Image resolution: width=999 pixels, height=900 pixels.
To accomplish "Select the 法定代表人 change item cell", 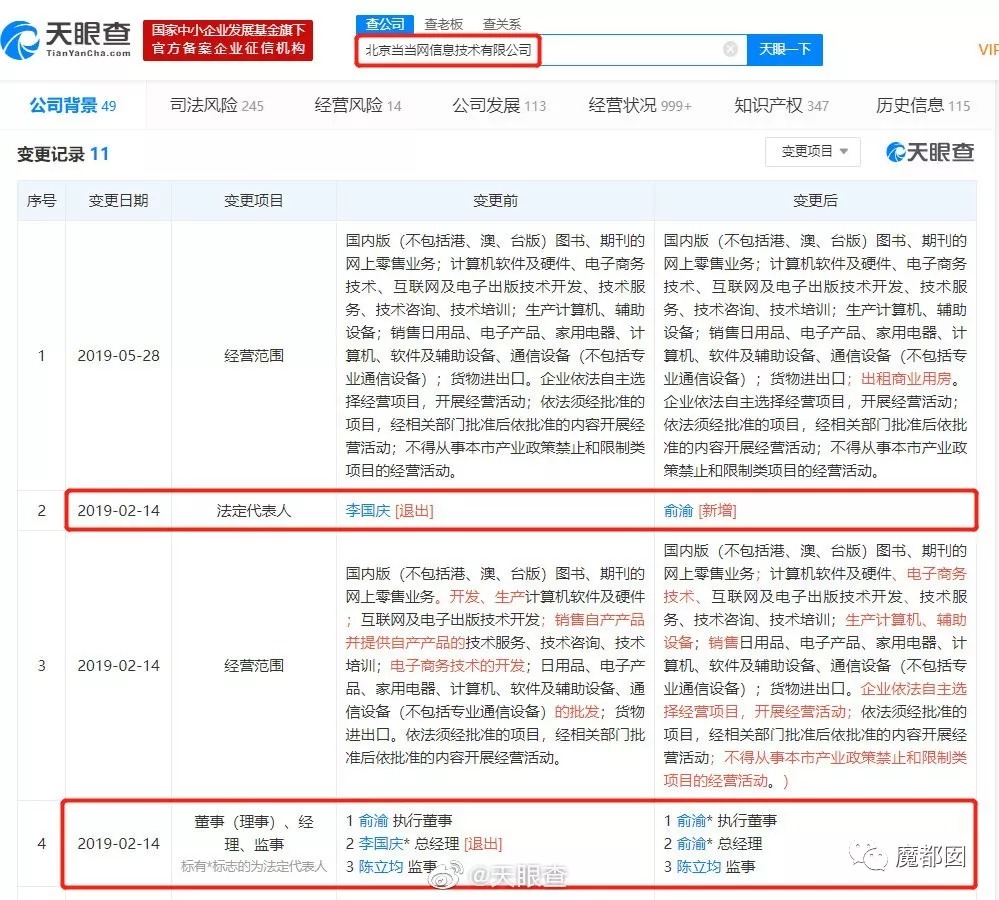I will (x=254, y=510).
